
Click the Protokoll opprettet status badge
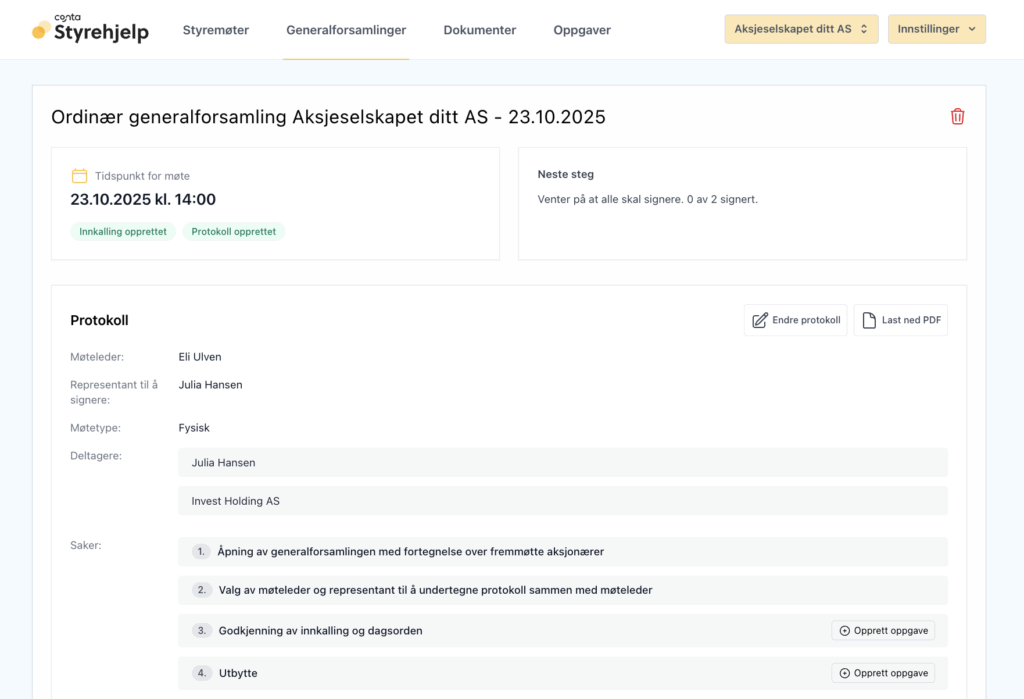point(234,231)
